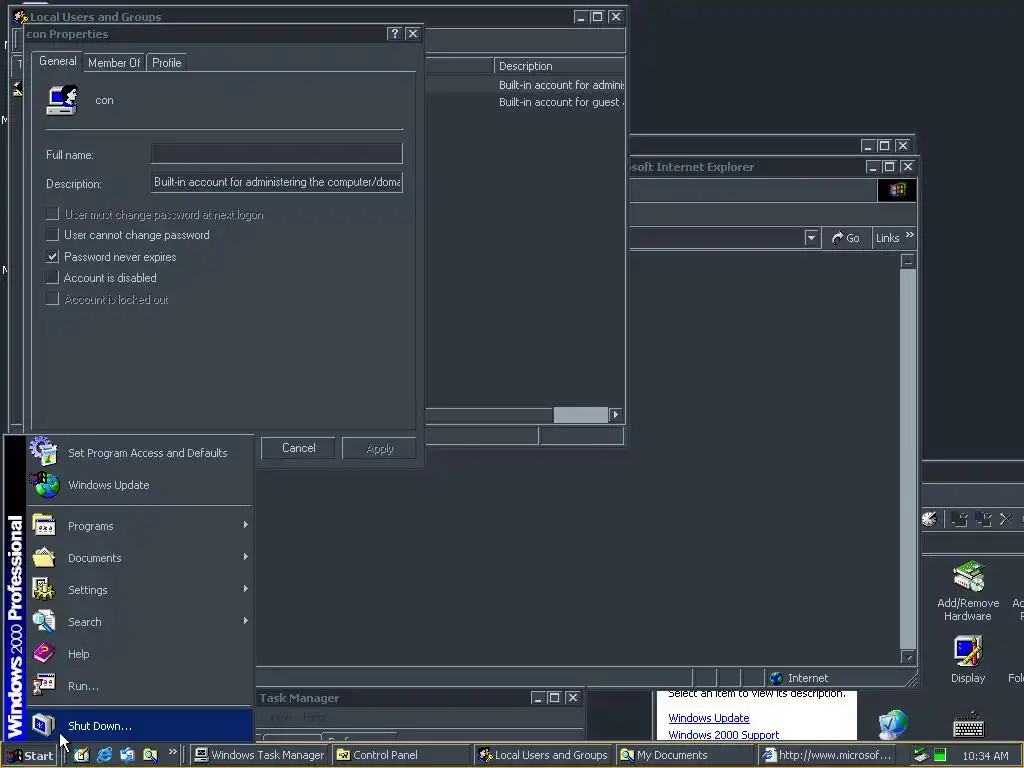This screenshot has height=768, width=1024.
Task: Click Cancel in con Properties
Action: 298,448
